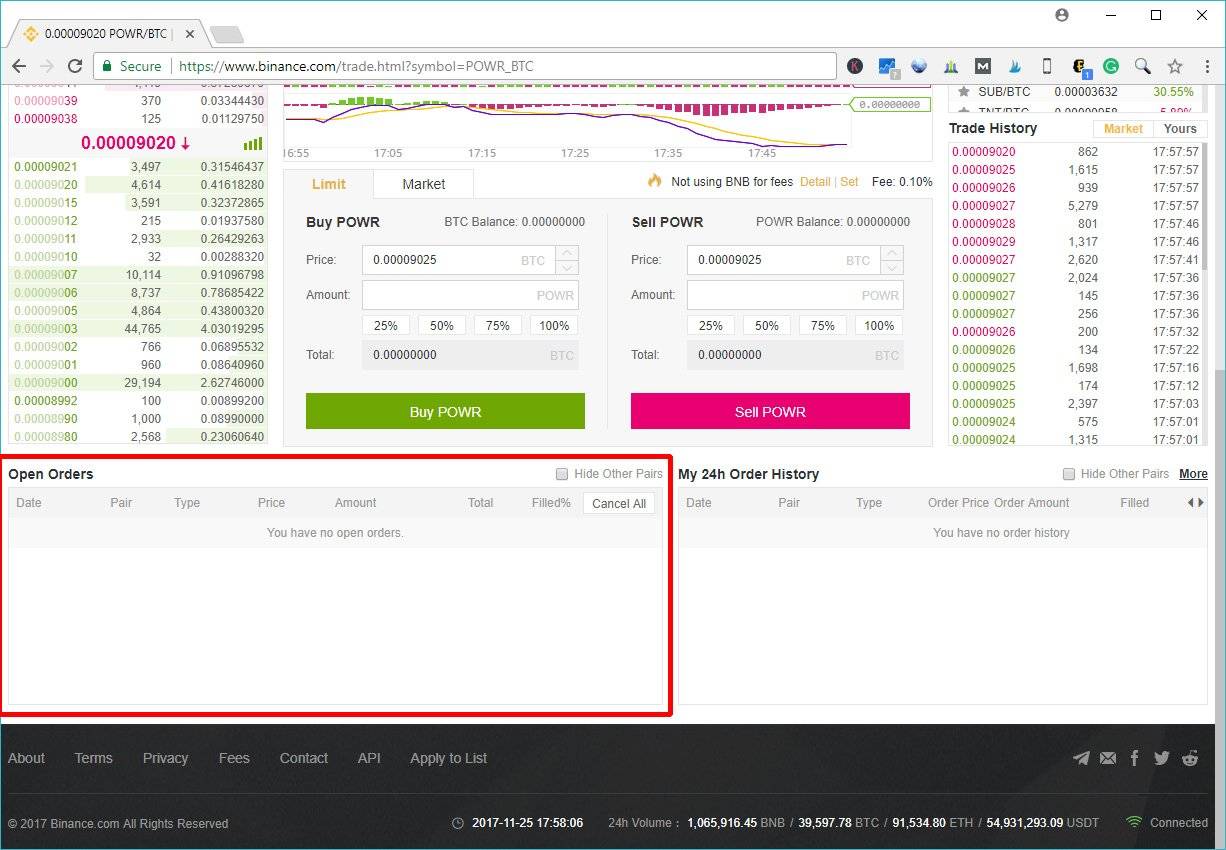Viewport: 1226px width, 850px height.
Task: Choose 75% of balance for Sell POWR
Action: (x=823, y=326)
